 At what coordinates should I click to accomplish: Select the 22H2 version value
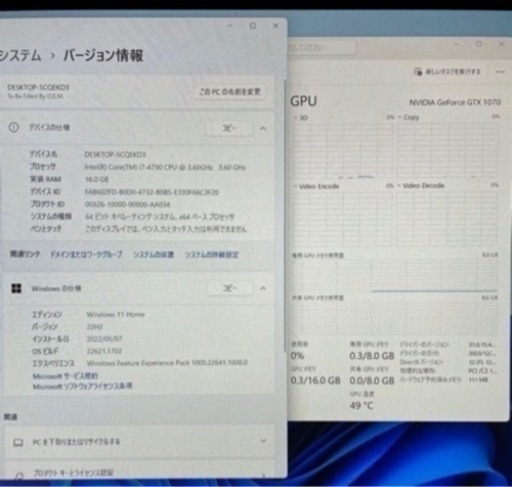pyautogui.click(x=95, y=327)
